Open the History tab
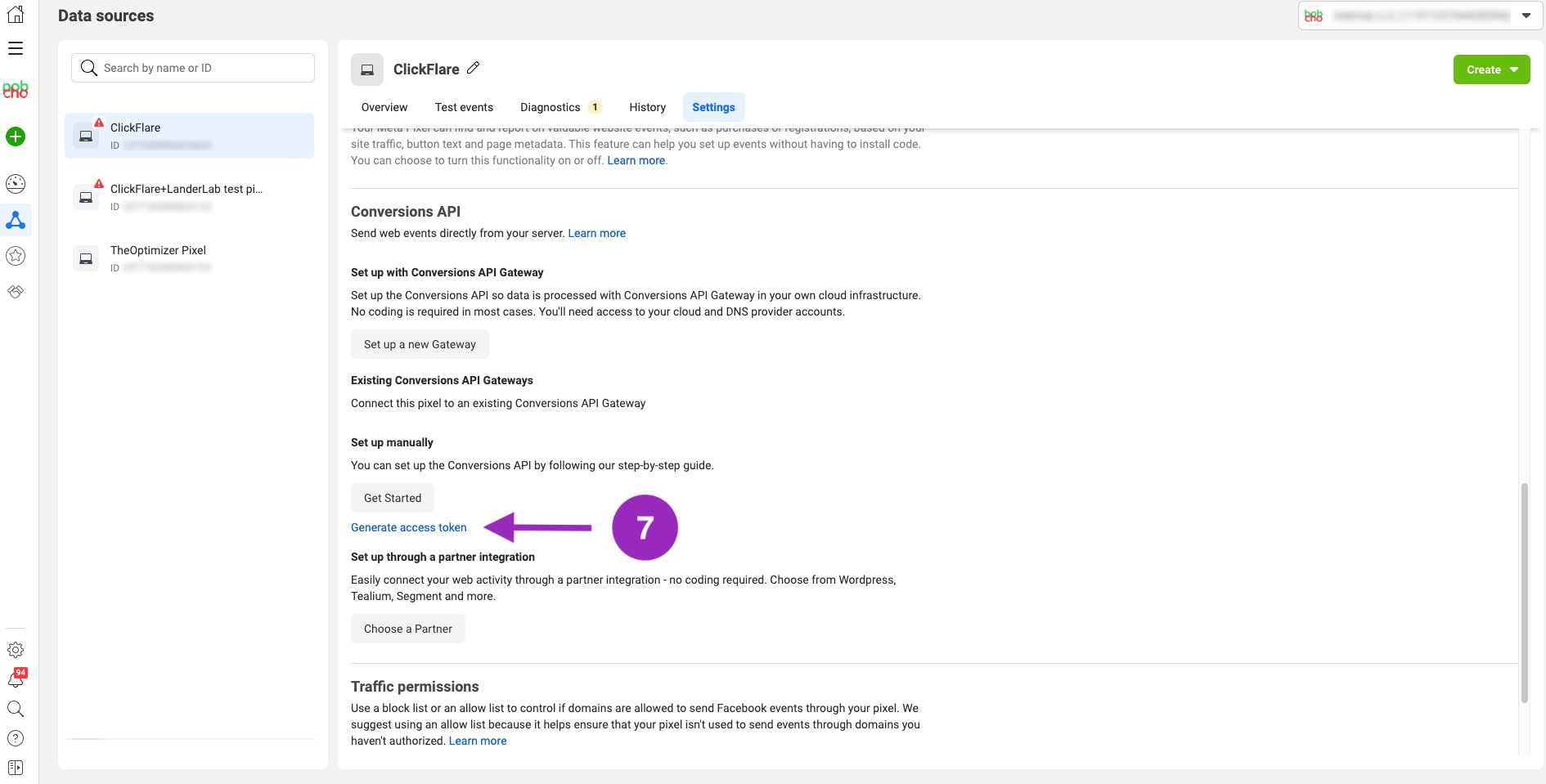 coord(647,107)
